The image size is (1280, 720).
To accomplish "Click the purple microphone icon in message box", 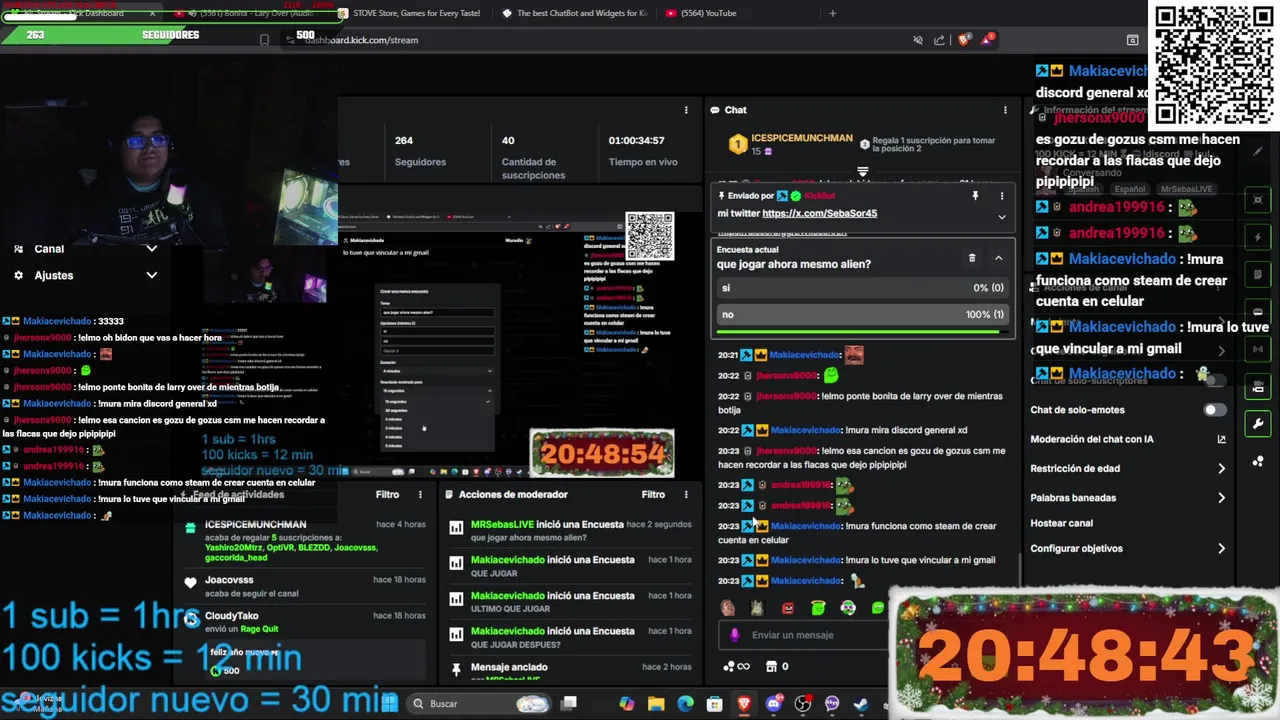I will (735, 635).
